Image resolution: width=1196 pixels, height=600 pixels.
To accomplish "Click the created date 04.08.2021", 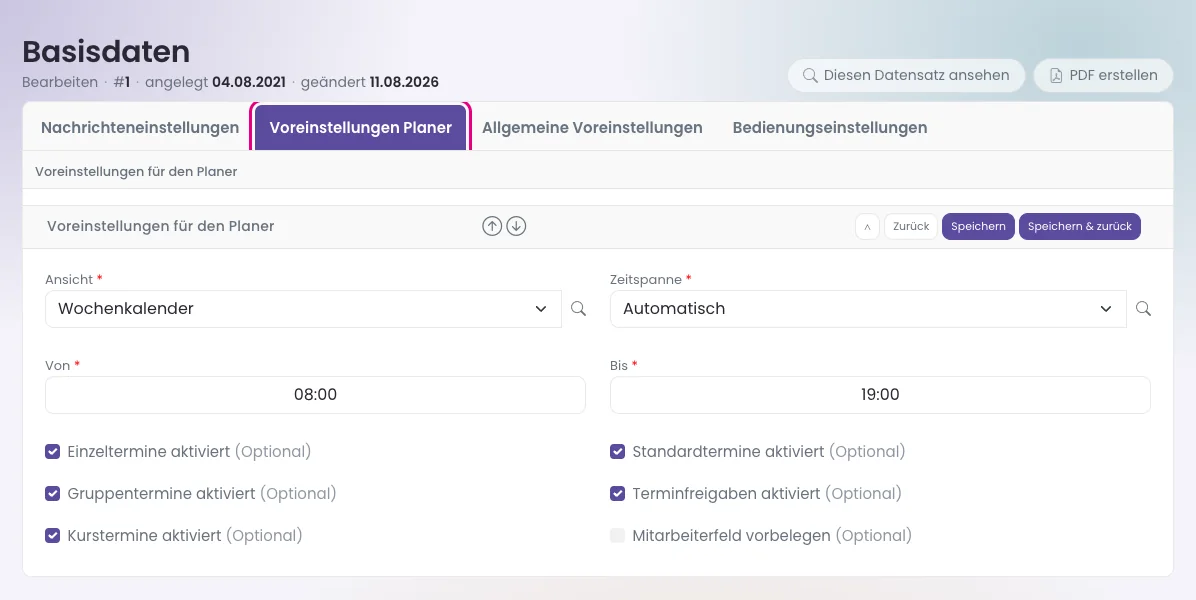I will 249,82.
